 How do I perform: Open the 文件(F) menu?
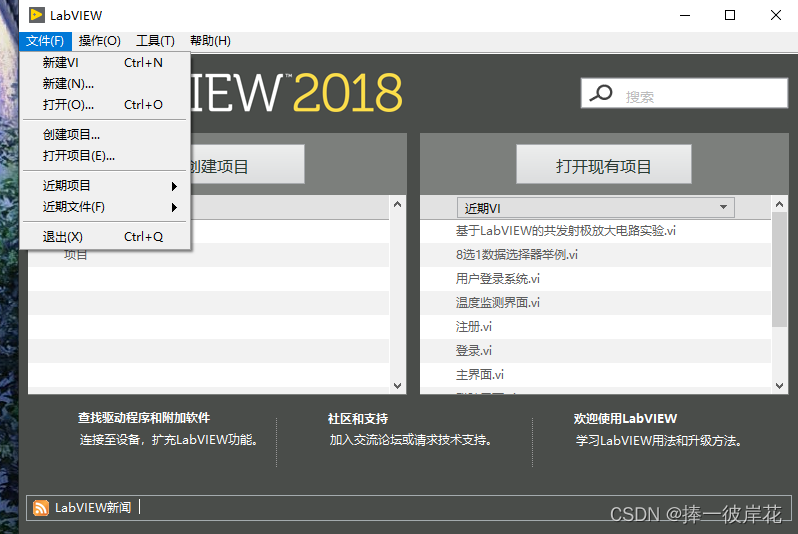click(x=45, y=41)
